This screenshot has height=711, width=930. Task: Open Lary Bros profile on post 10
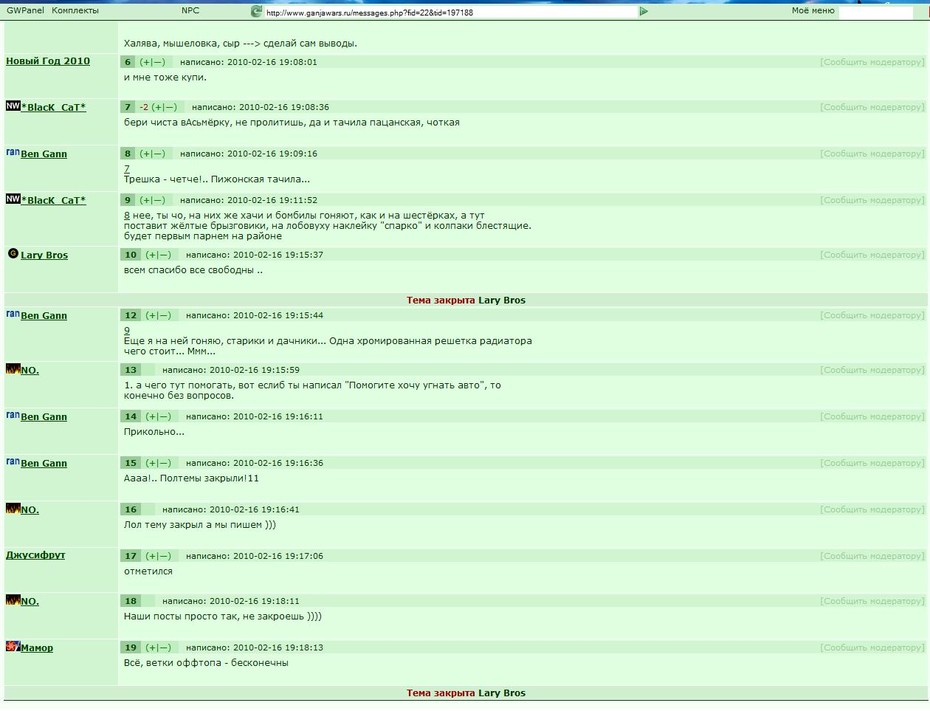click(x=44, y=255)
